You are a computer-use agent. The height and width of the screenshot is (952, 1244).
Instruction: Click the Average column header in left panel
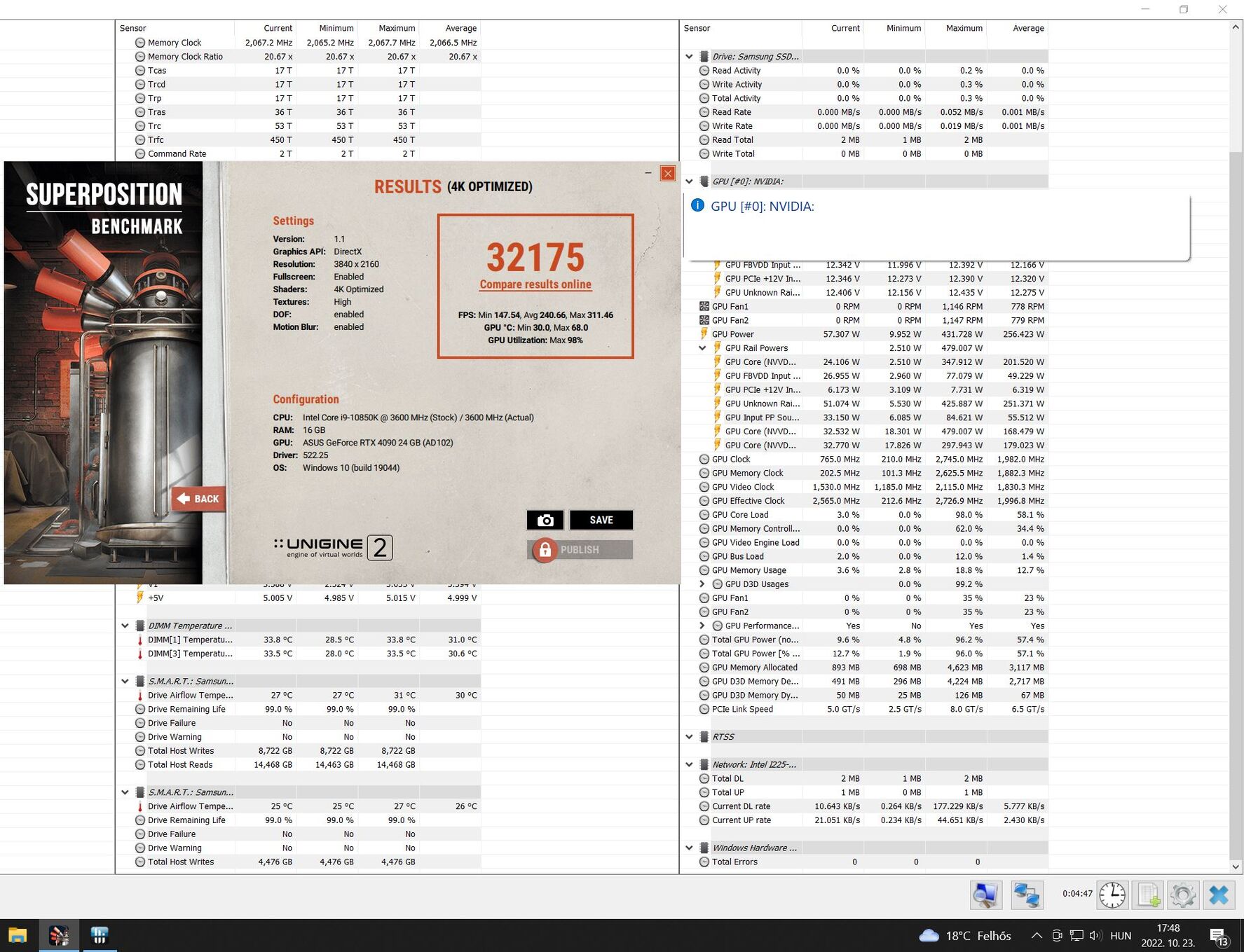pyautogui.click(x=450, y=28)
